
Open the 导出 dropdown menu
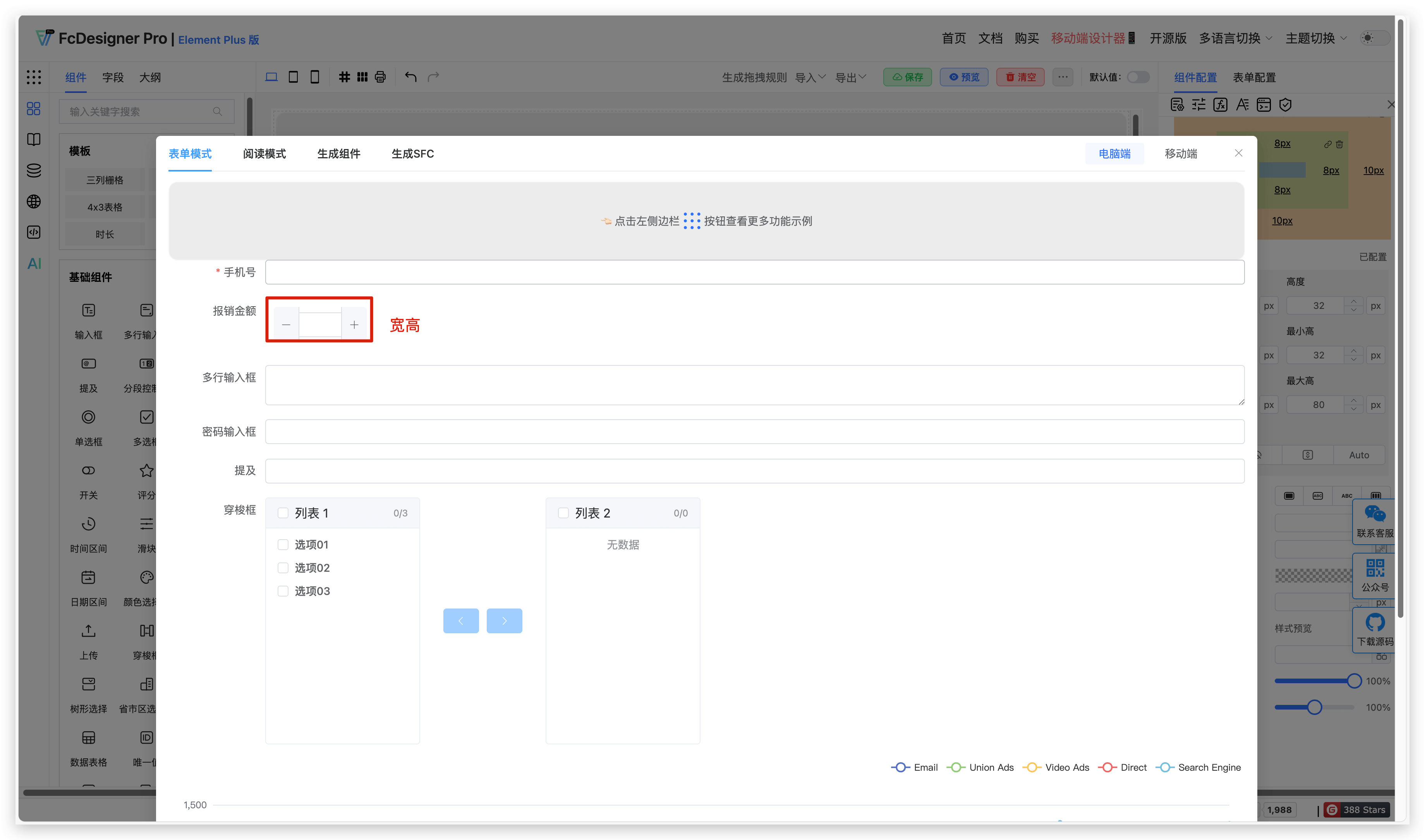tap(851, 77)
